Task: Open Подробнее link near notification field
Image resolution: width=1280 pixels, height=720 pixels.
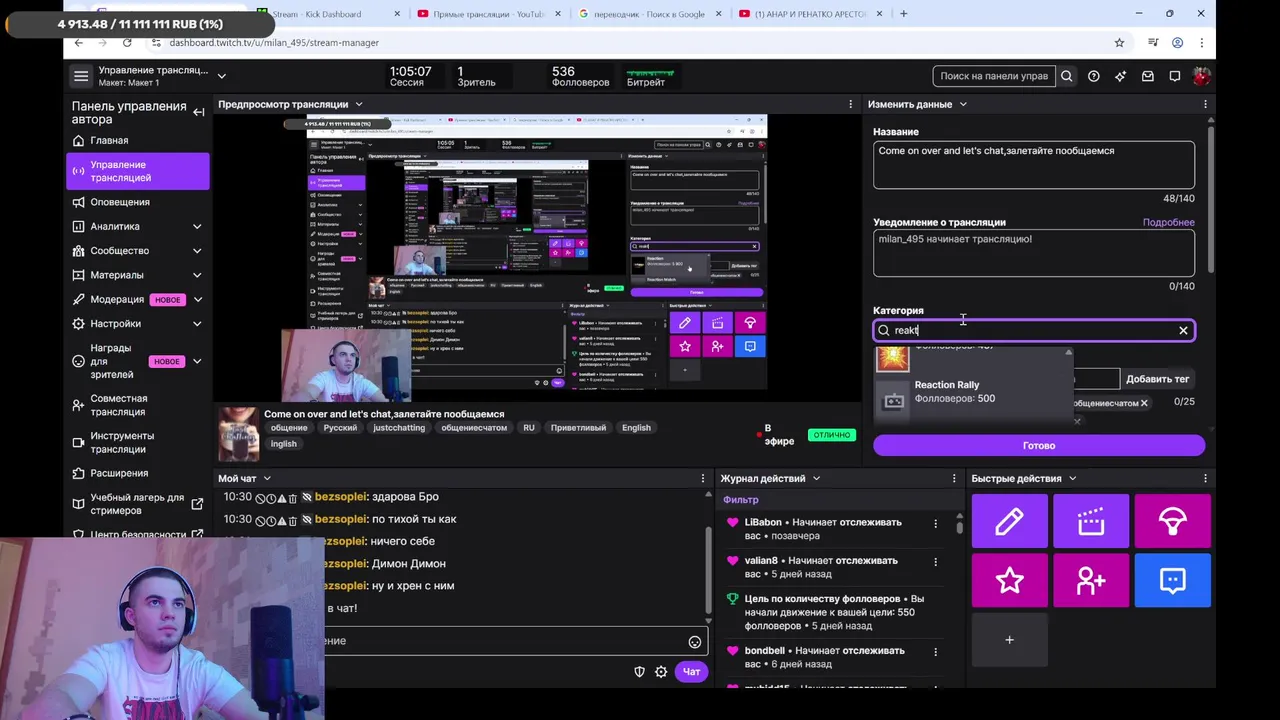Action: [x=1168, y=222]
